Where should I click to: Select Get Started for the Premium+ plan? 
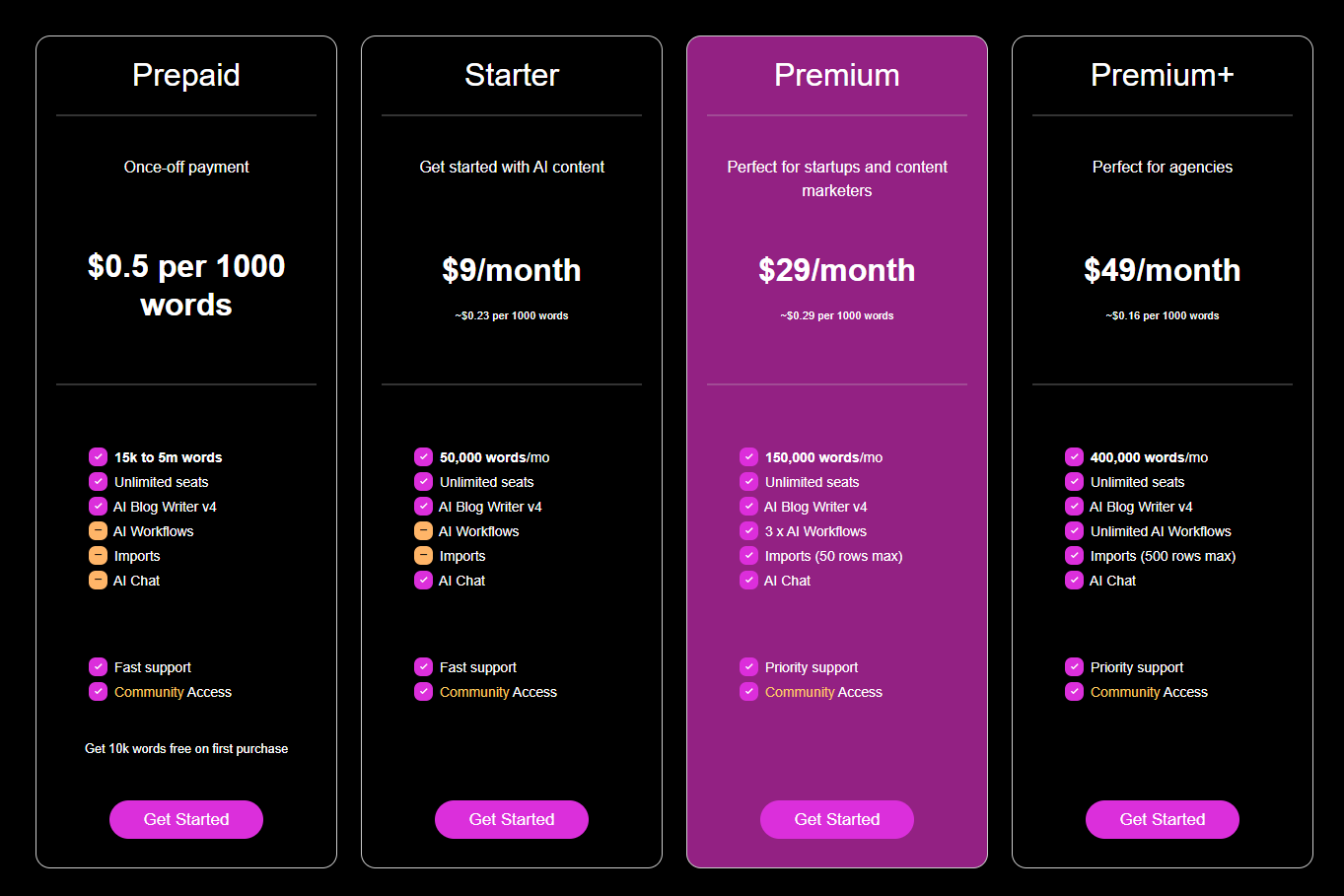(1163, 819)
